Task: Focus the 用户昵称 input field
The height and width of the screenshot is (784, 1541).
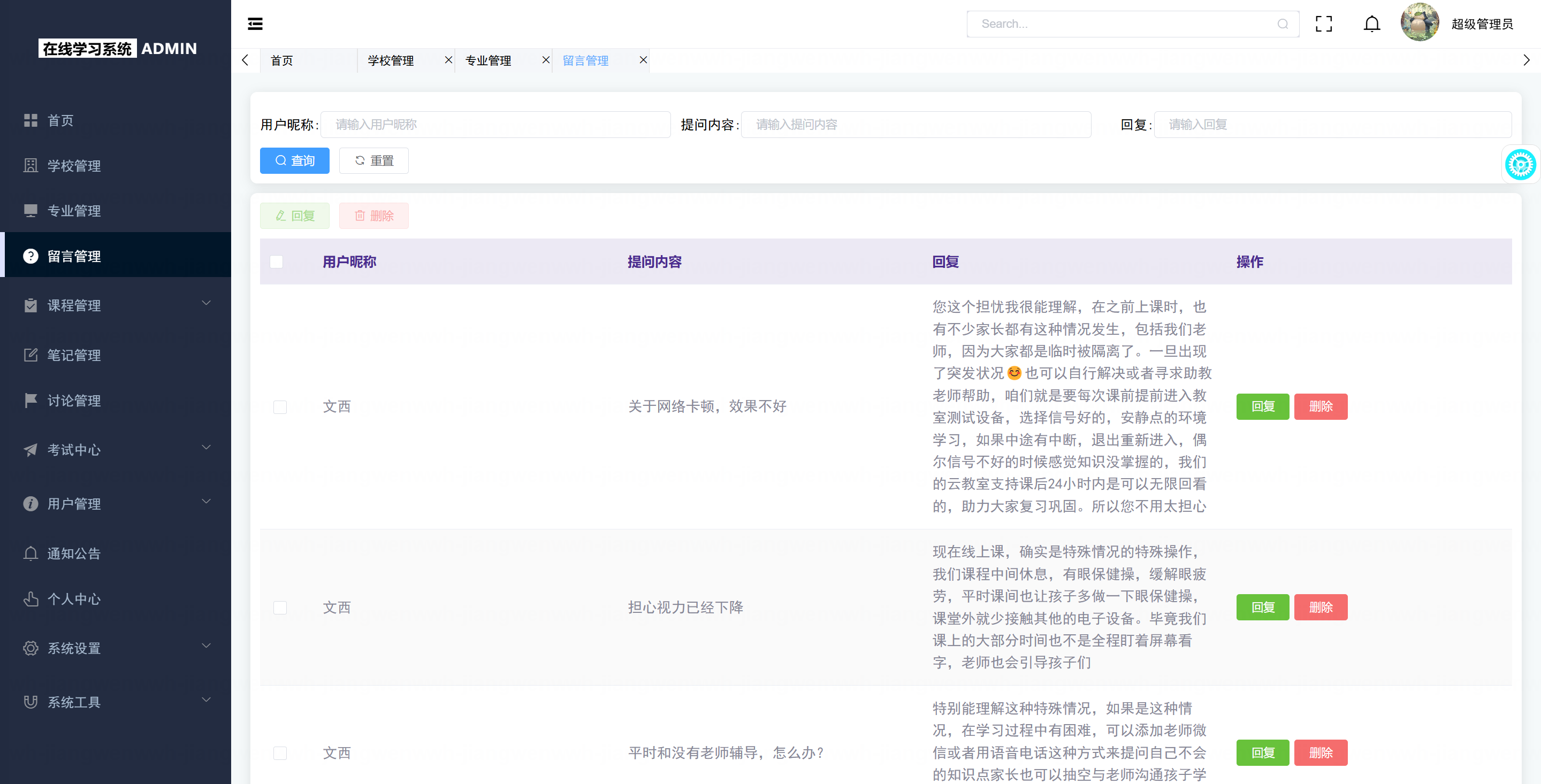Action: coord(495,125)
